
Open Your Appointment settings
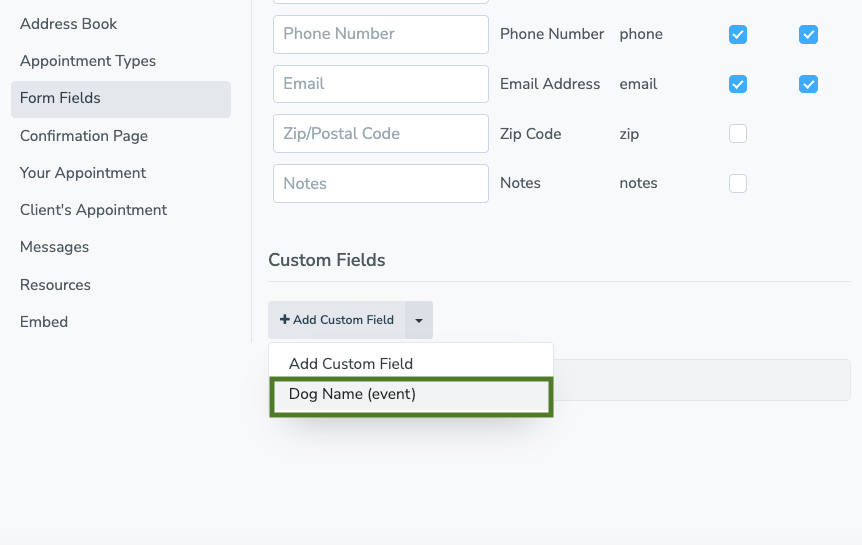click(83, 173)
